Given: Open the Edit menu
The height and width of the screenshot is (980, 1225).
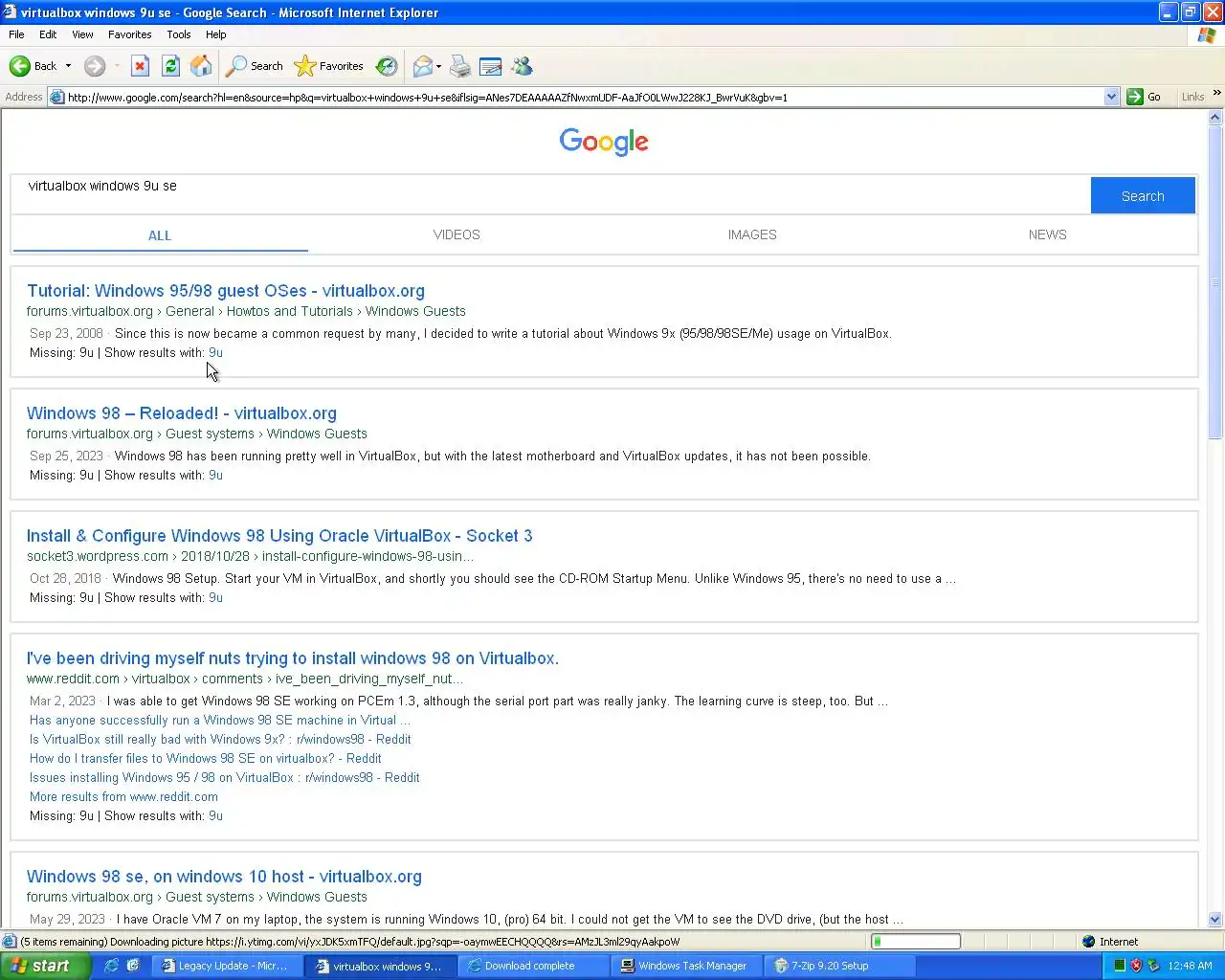Looking at the screenshot, I should pos(48,34).
